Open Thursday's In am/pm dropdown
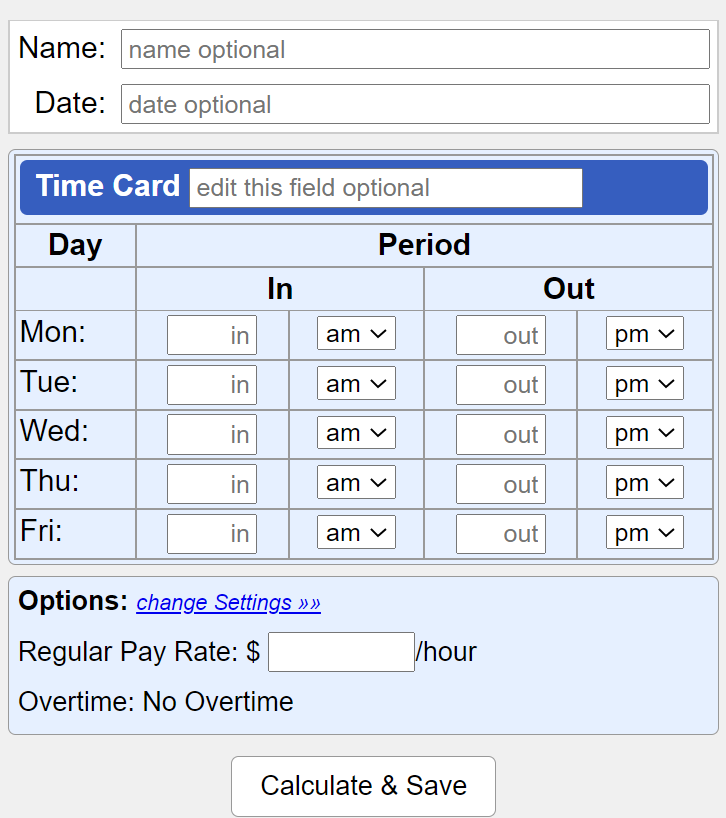Screen dimensions: 726x818 coord(356,483)
